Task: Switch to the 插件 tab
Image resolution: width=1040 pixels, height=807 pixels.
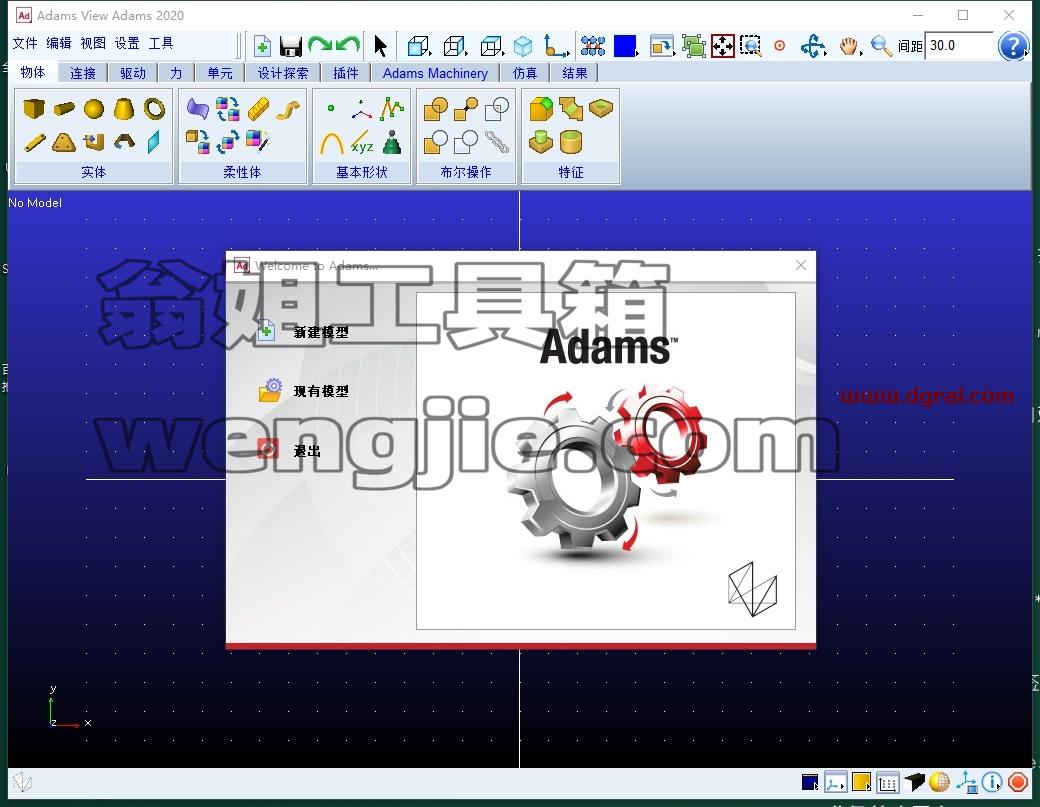Action: point(346,73)
